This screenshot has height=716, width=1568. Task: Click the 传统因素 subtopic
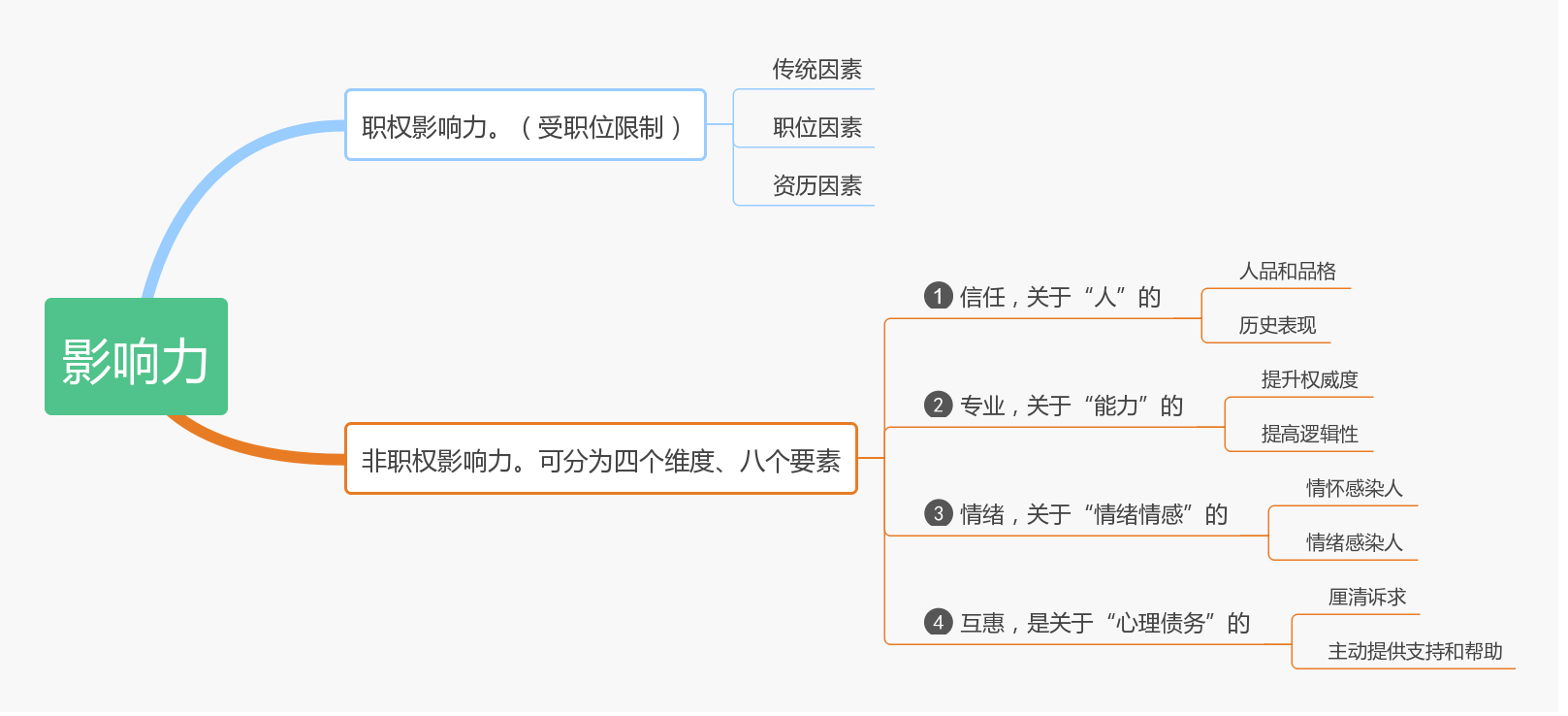pos(816,69)
